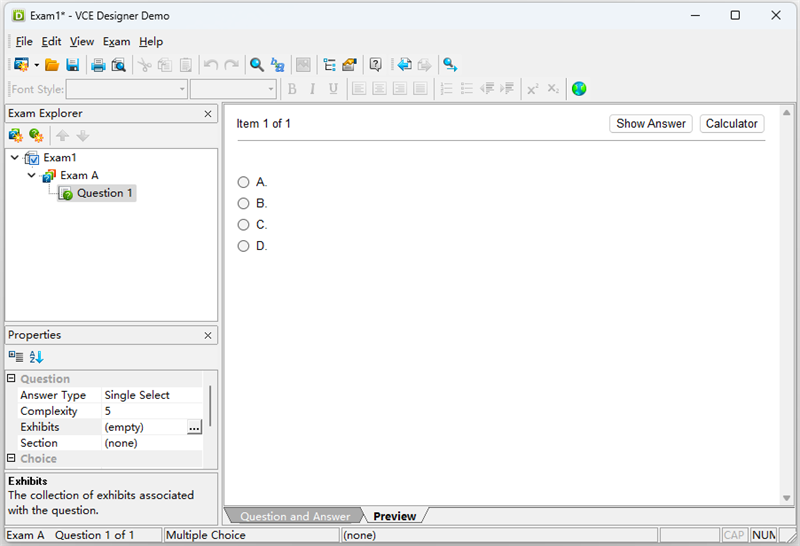
Task: Select radio option B
Action: point(243,204)
